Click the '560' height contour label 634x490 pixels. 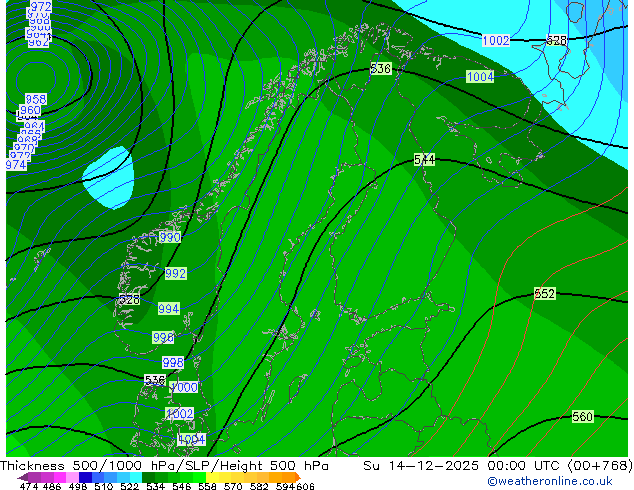tap(583, 416)
